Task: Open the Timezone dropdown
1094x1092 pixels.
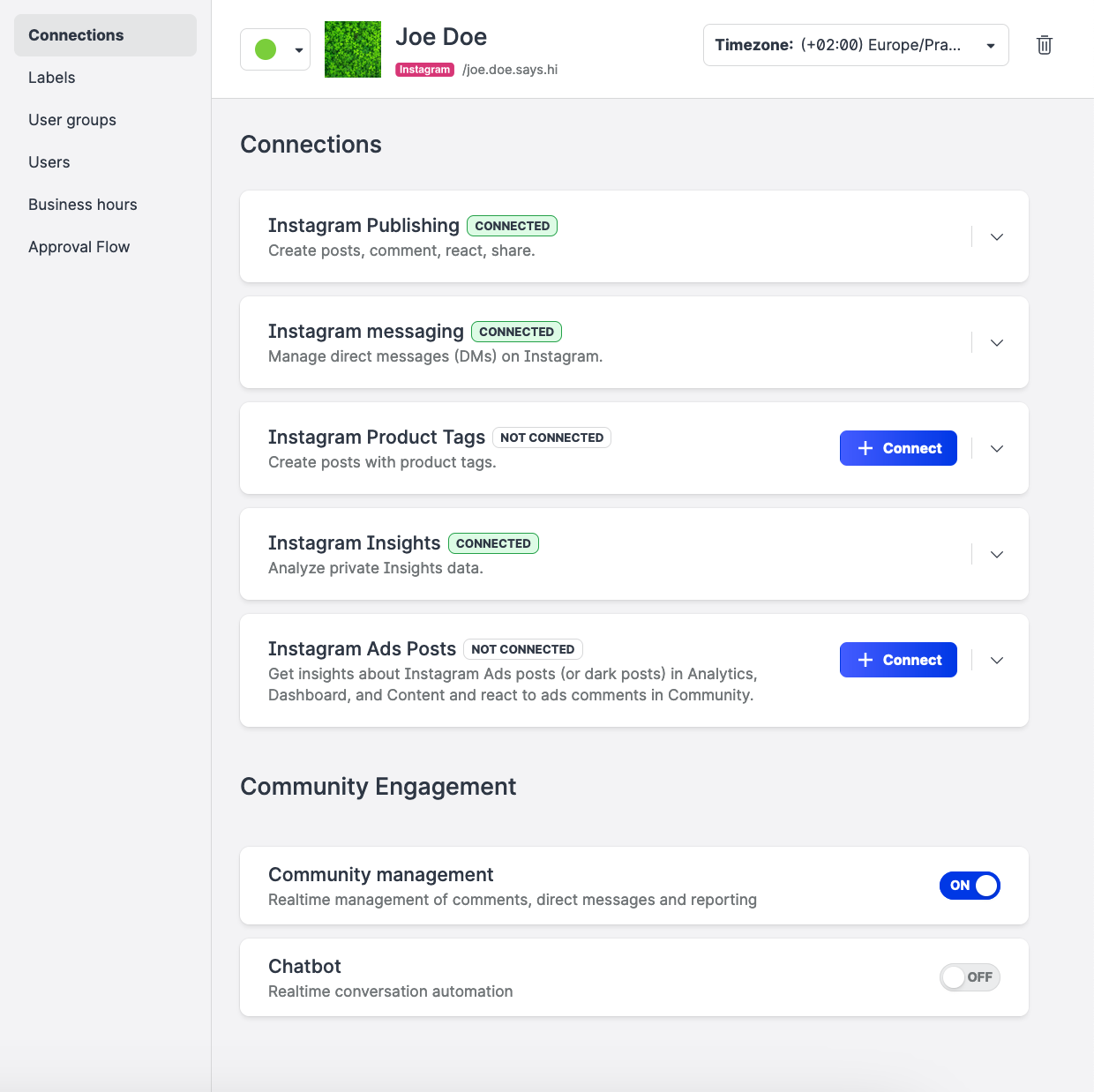Action: [x=855, y=45]
